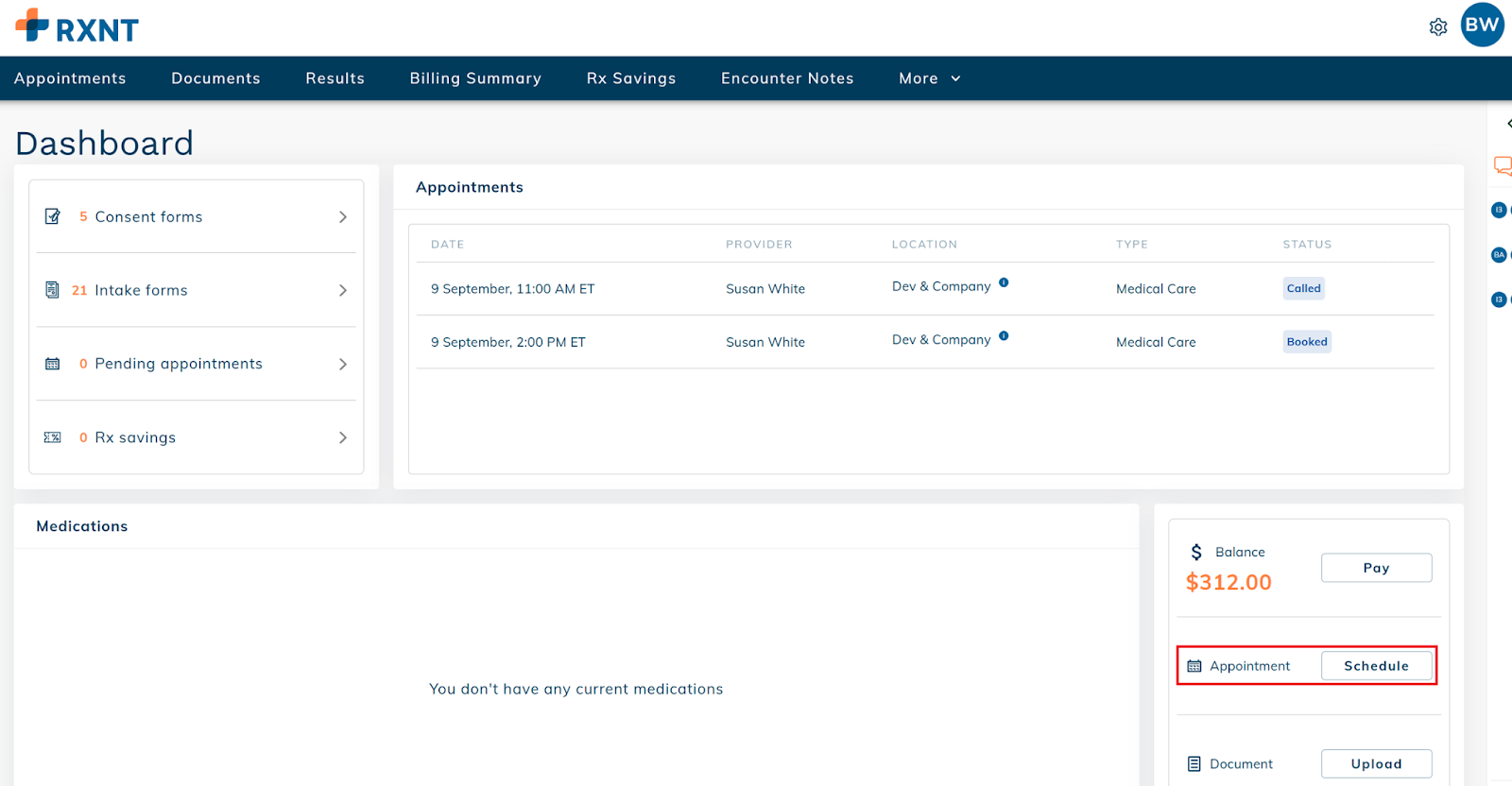Select the BA contact badge in sidebar
Screen dimensions: 1512x786
coord(1499,255)
